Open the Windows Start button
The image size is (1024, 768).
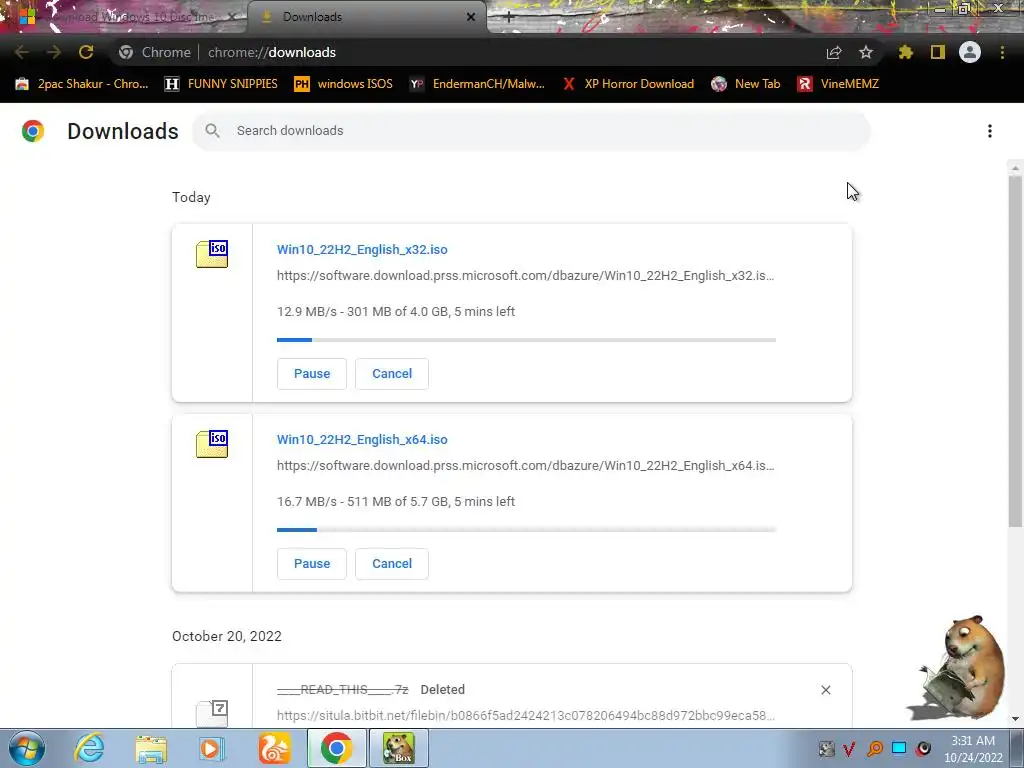[x=27, y=748]
